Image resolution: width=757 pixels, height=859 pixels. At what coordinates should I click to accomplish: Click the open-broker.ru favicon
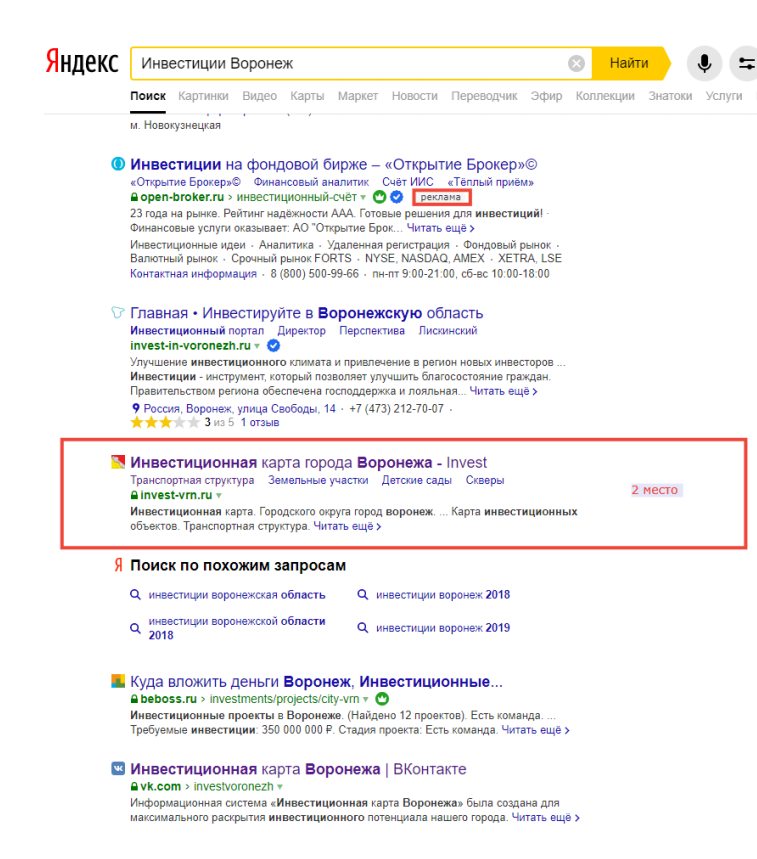118,164
